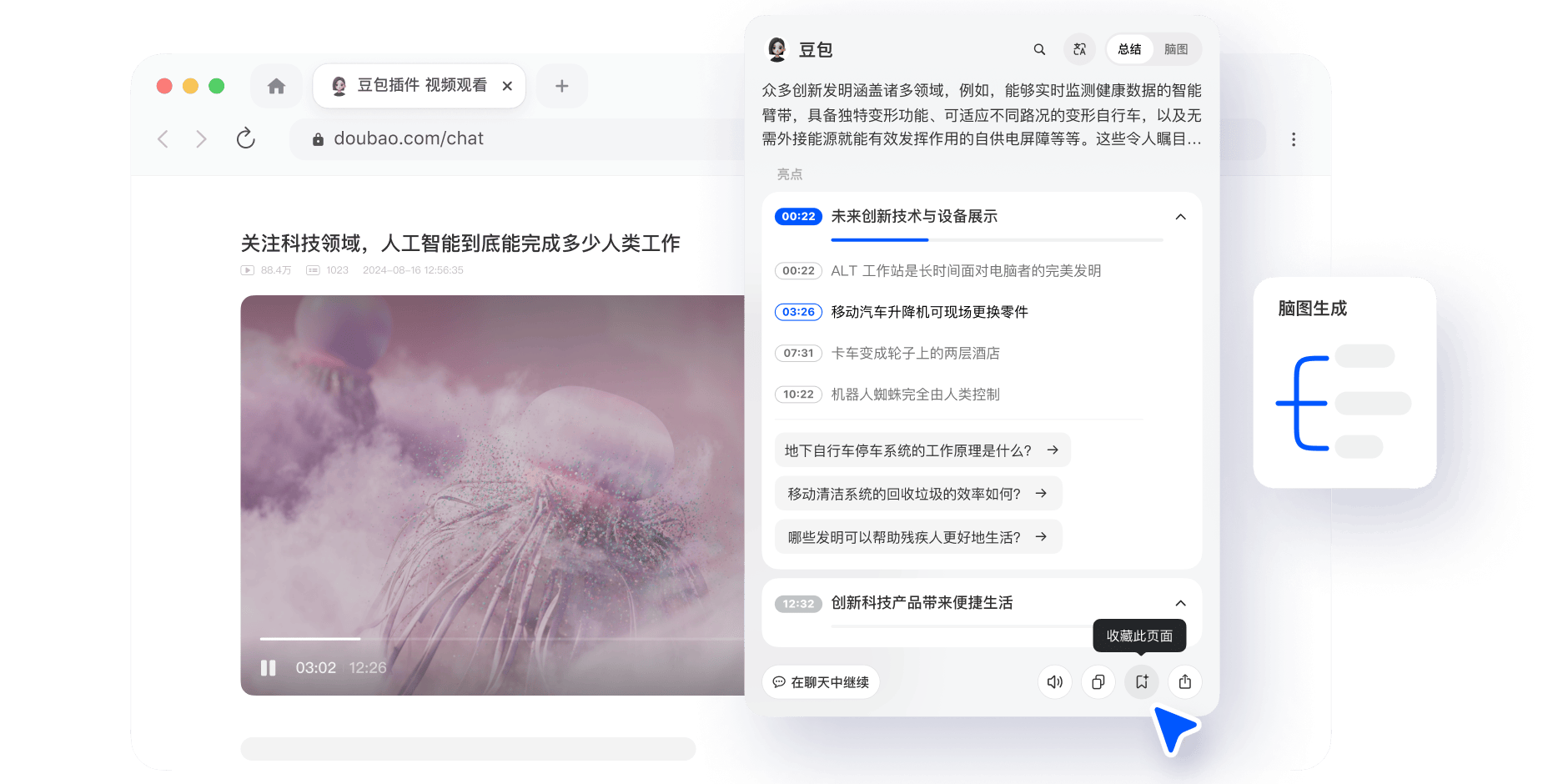The image size is (1568, 784).
Task: Open a new browser tab
Action: [x=561, y=86]
